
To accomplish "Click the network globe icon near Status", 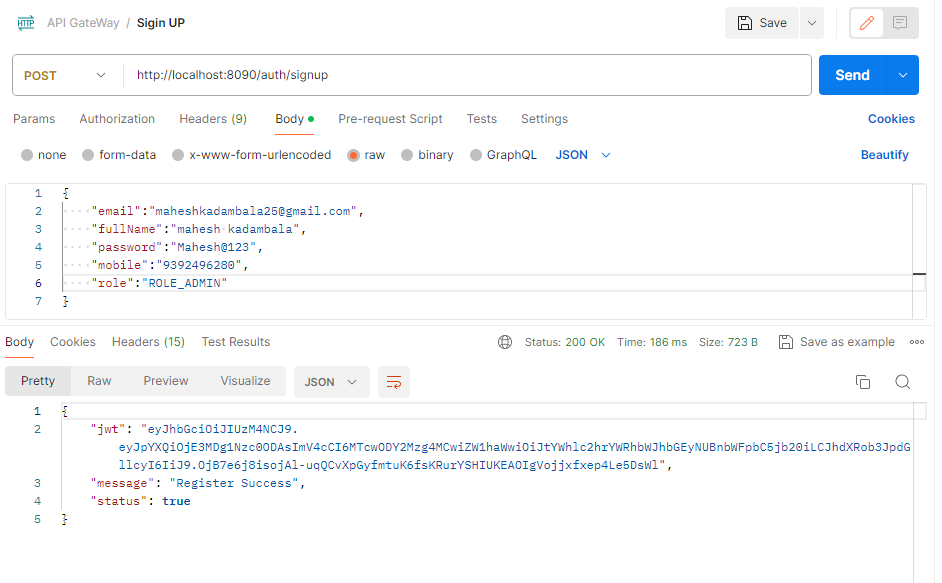I will [x=505, y=341].
